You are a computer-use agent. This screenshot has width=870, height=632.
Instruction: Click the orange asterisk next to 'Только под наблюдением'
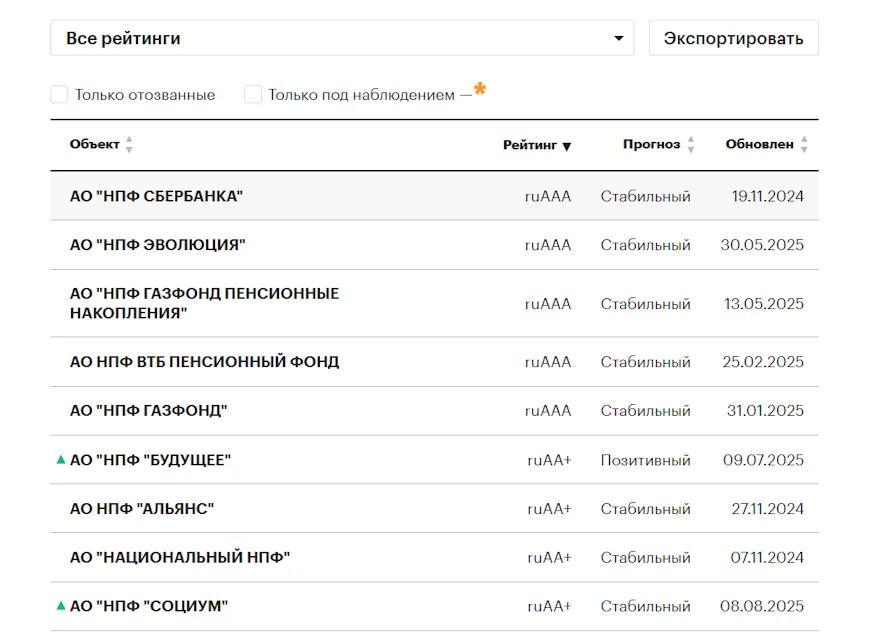pyautogui.click(x=480, y=89)
